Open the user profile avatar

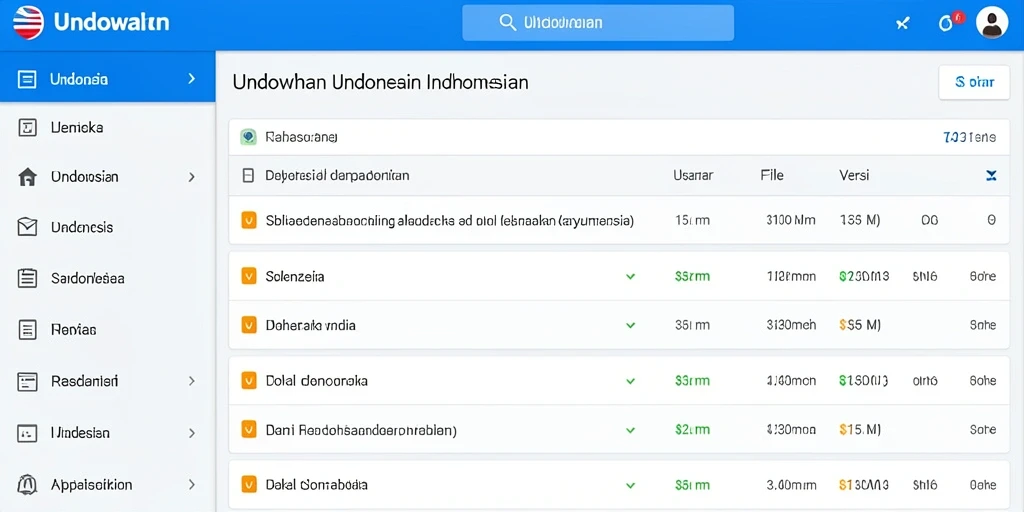click(991, 23)
